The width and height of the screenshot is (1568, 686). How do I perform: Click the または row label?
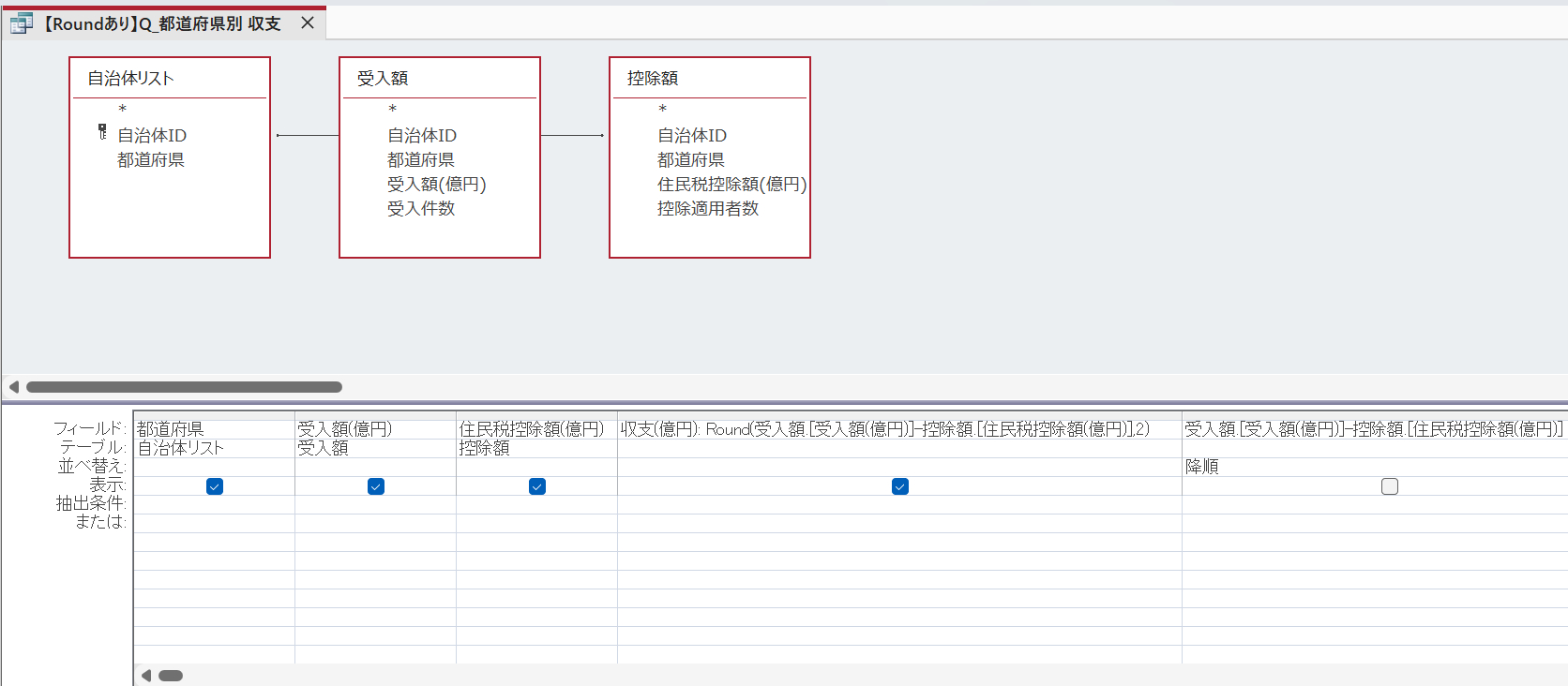[100, 522]
